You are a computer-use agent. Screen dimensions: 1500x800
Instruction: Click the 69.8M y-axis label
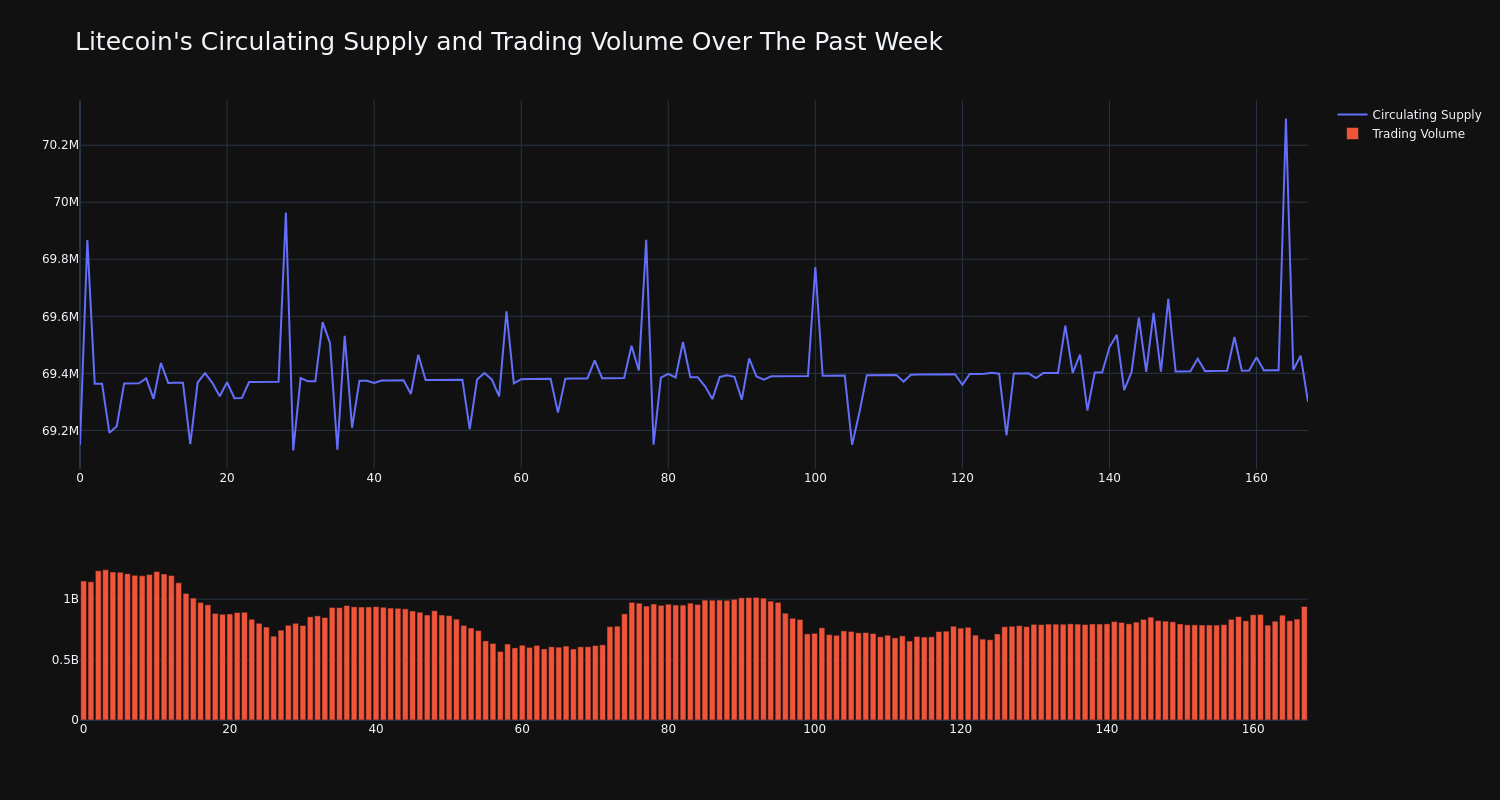click(60, 259)
